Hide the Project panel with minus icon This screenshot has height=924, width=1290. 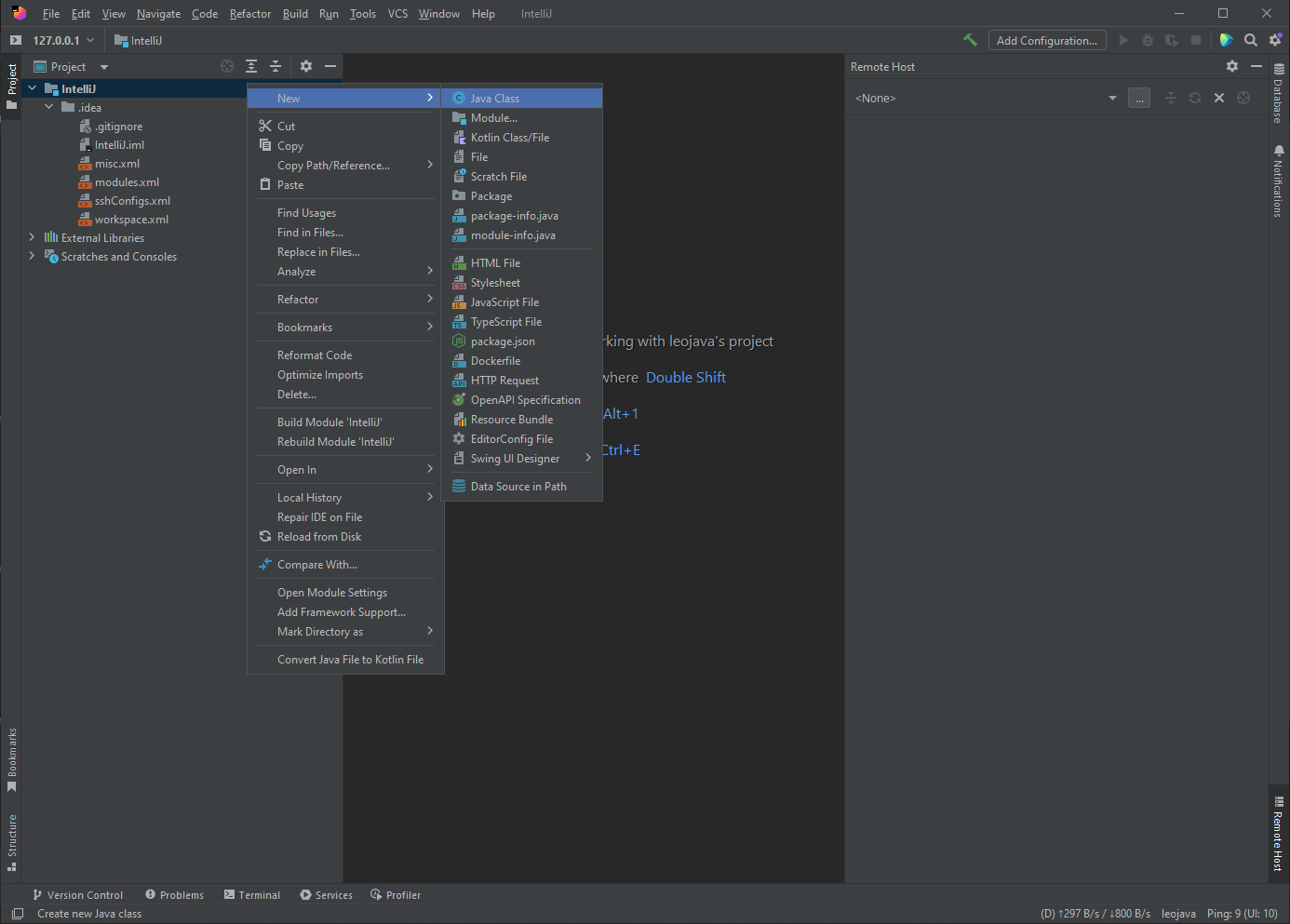click(x=330, y=66)
